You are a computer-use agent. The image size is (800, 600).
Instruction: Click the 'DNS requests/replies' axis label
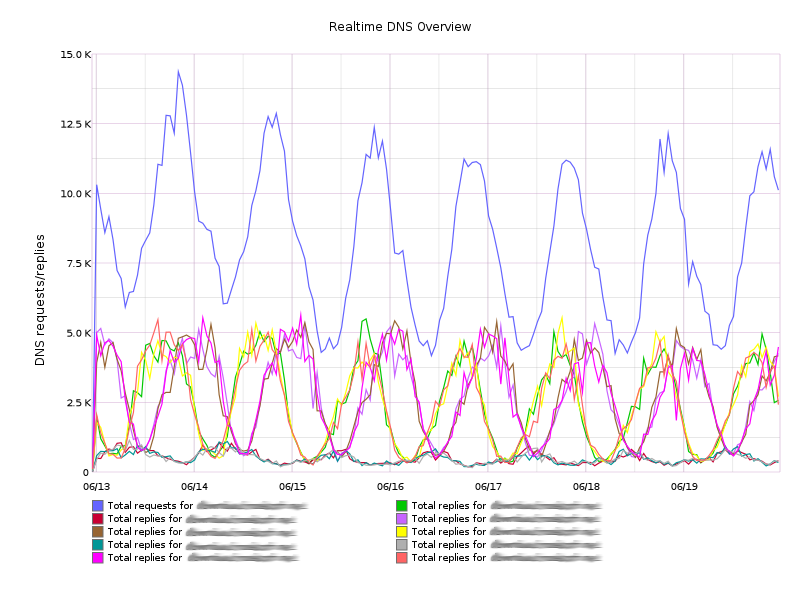[x=40, y=300]
